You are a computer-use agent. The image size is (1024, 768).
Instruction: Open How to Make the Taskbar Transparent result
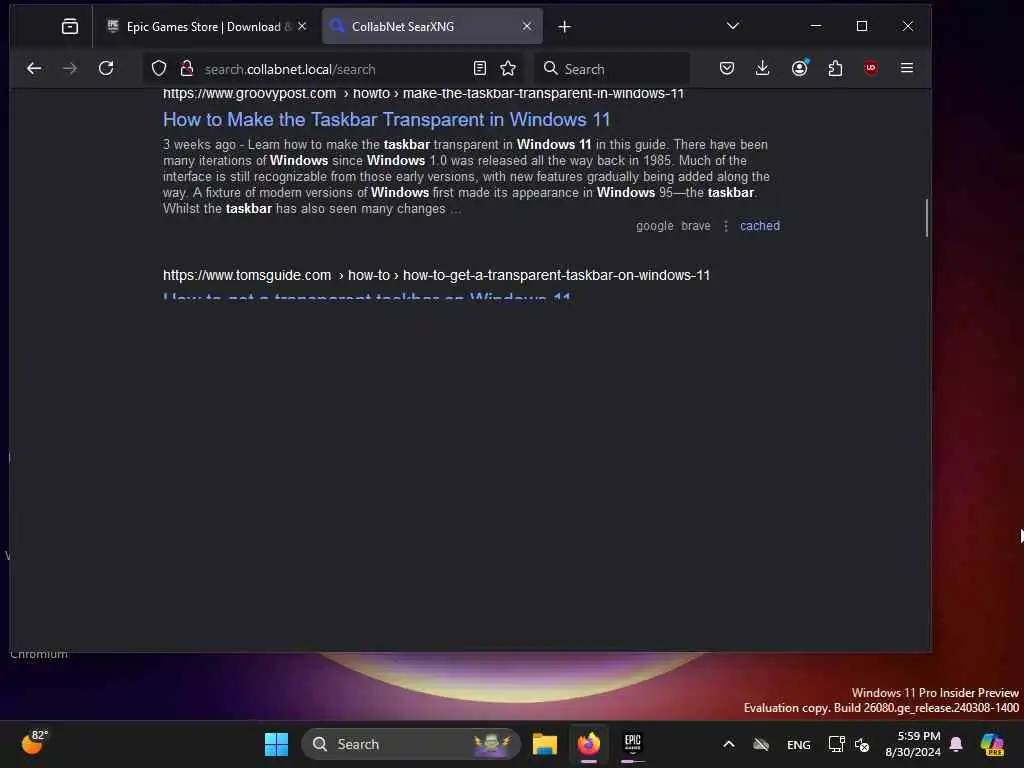point(387,120)
